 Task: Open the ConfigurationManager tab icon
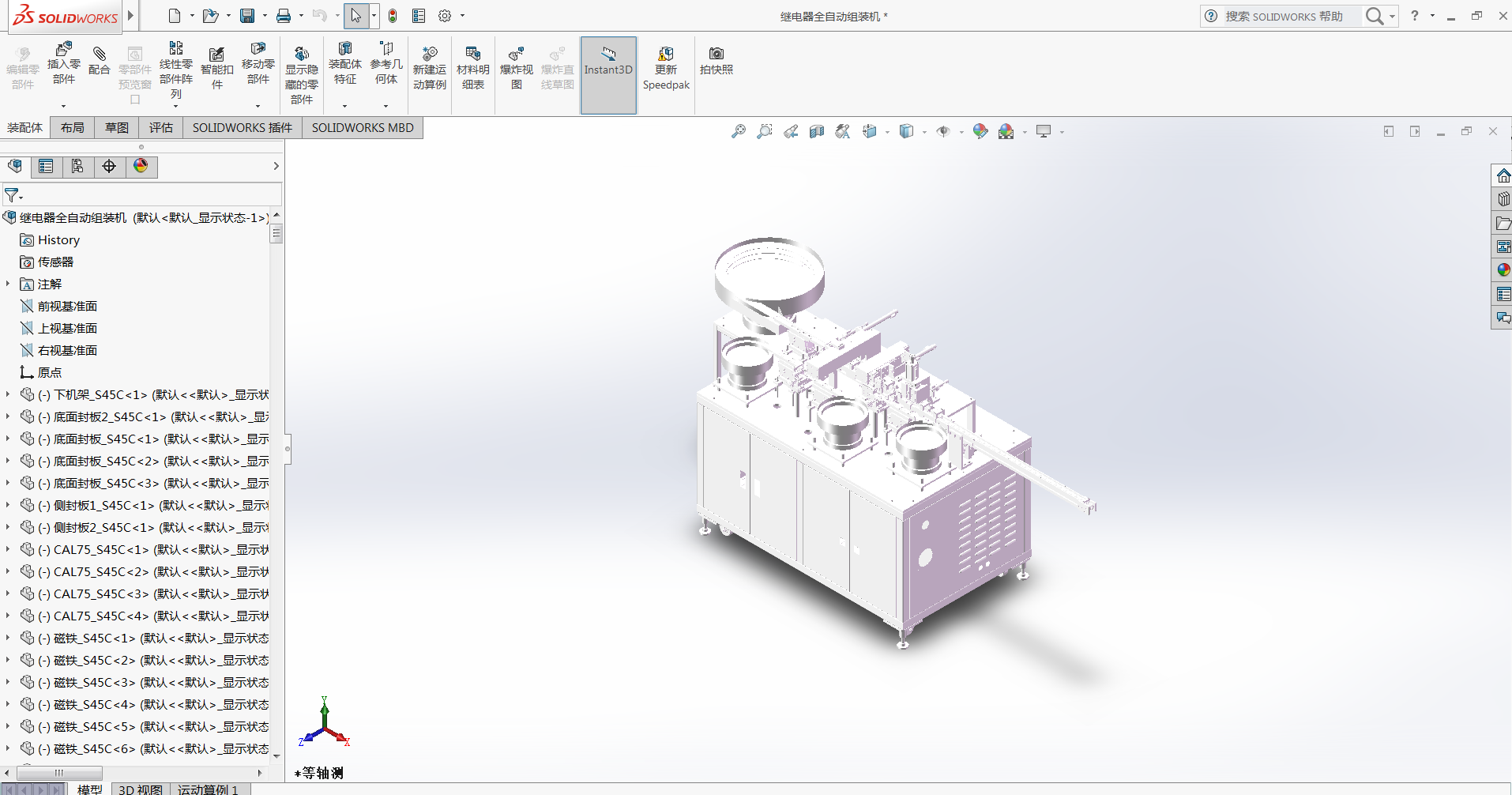[x=77, y=166]
